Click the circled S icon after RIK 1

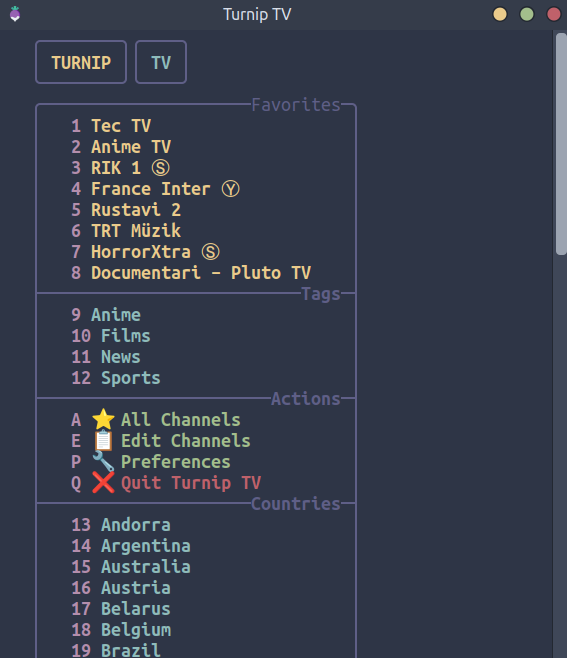coord(161,168)
